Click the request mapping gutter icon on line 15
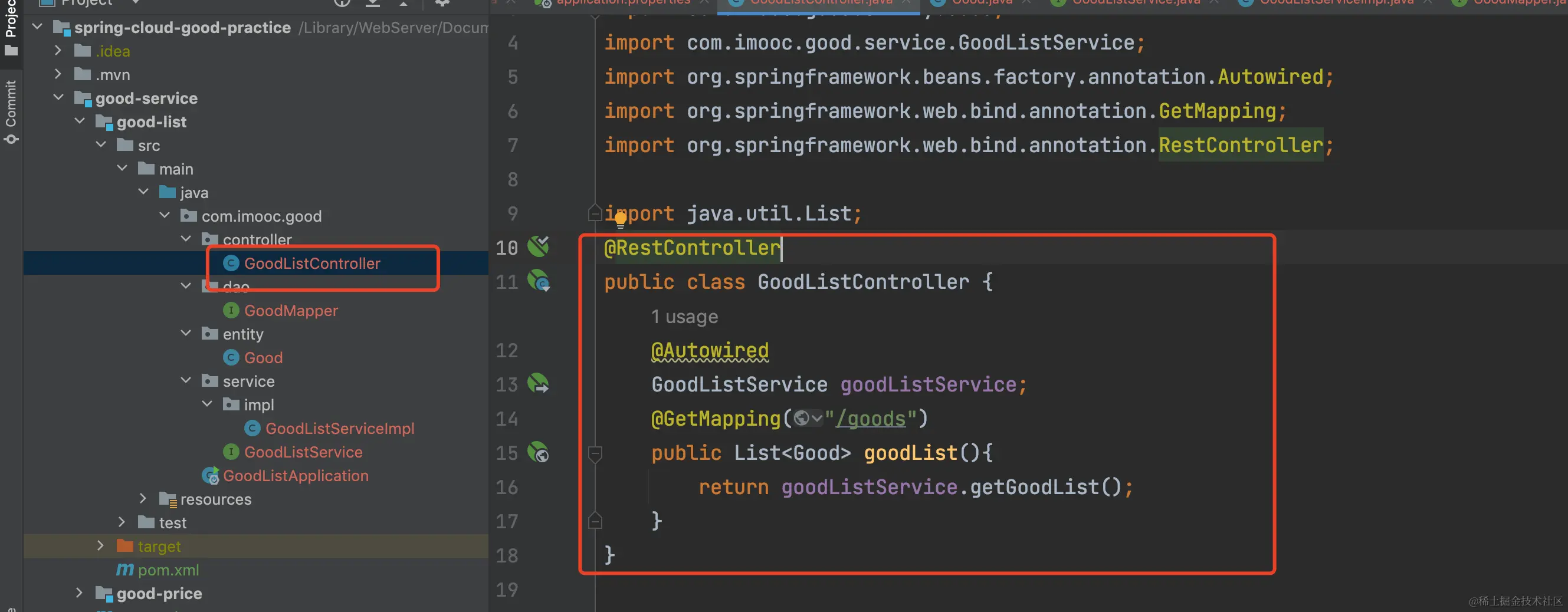Image resolution: width=1568 pixels, height=612 pixels. point(538,452)
